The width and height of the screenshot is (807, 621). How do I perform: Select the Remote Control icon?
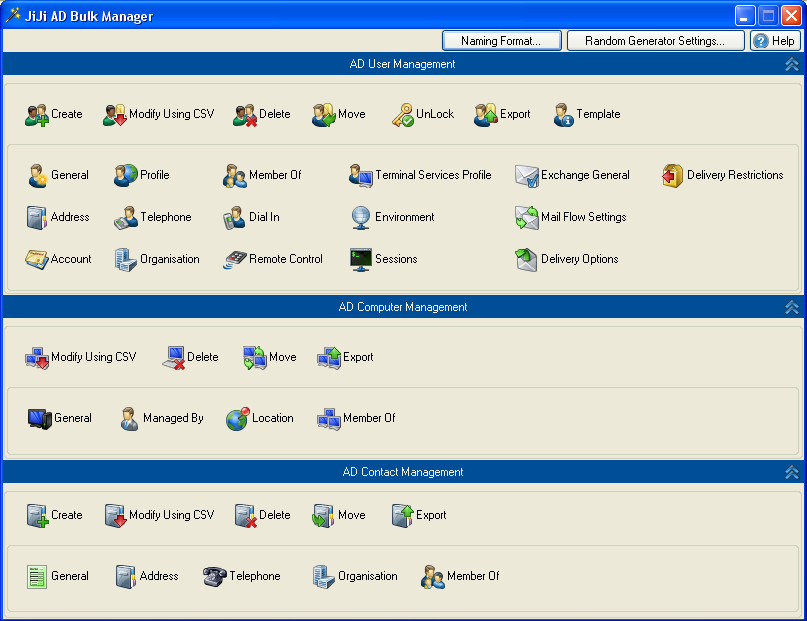[x=235, y=260]
